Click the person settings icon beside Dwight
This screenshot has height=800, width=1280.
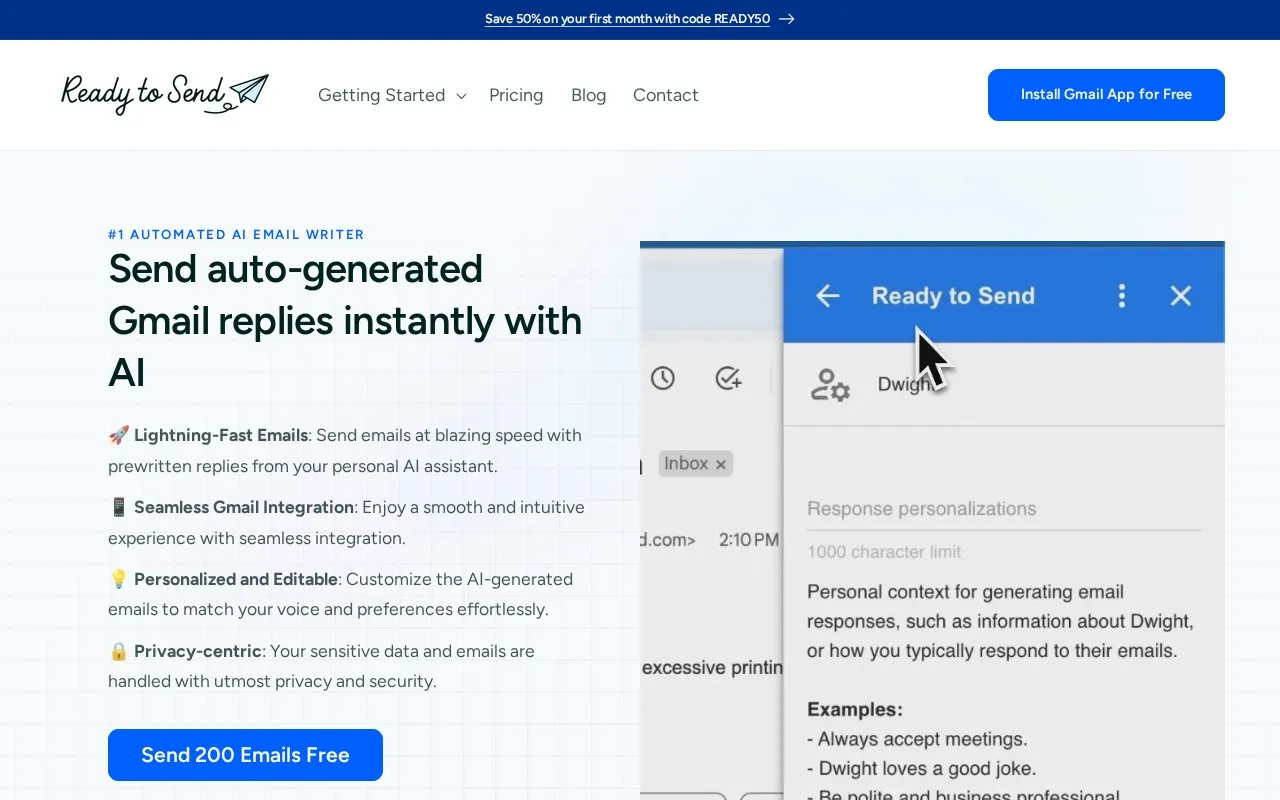[830, 384]
